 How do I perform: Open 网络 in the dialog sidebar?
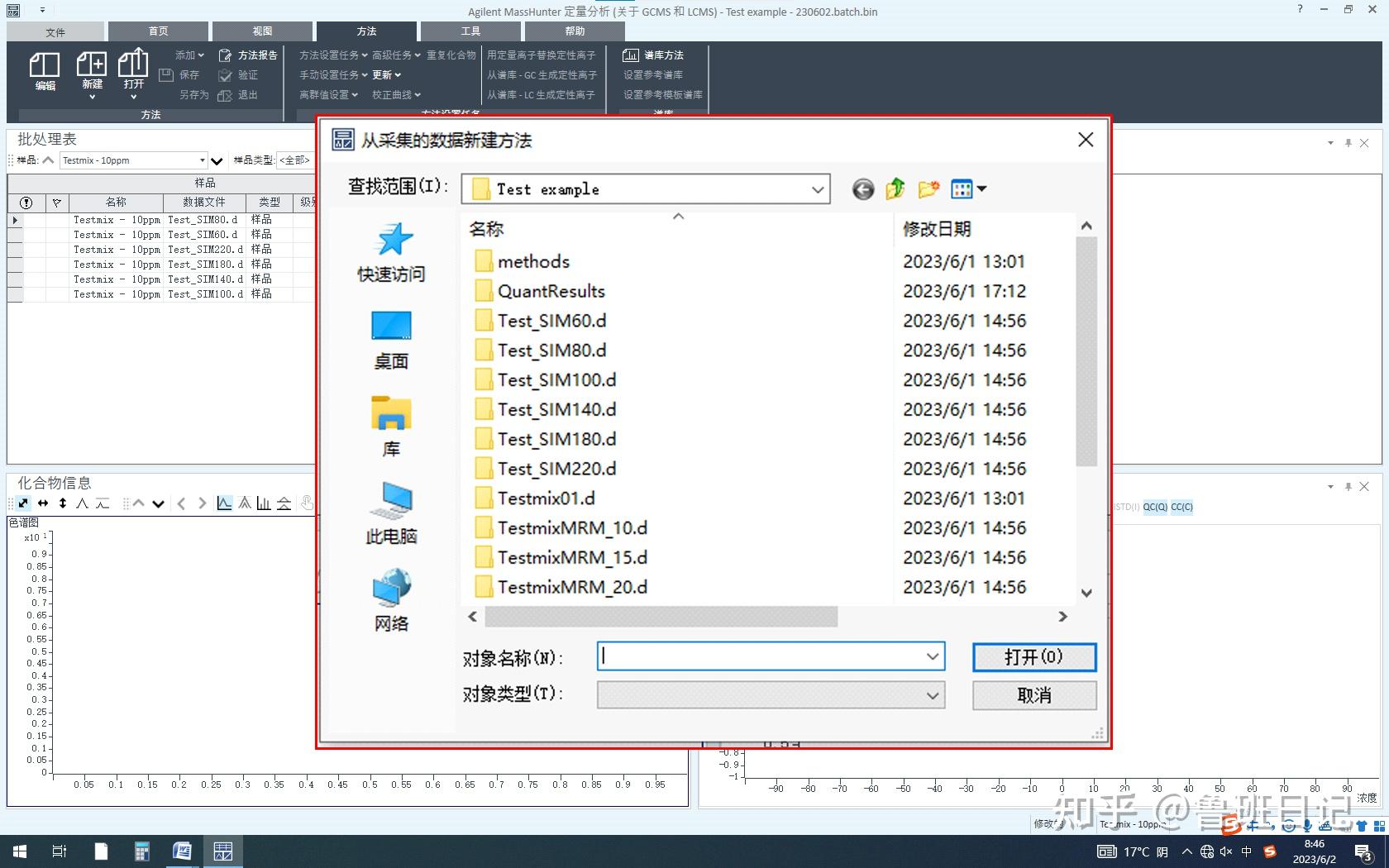(392, 600)
